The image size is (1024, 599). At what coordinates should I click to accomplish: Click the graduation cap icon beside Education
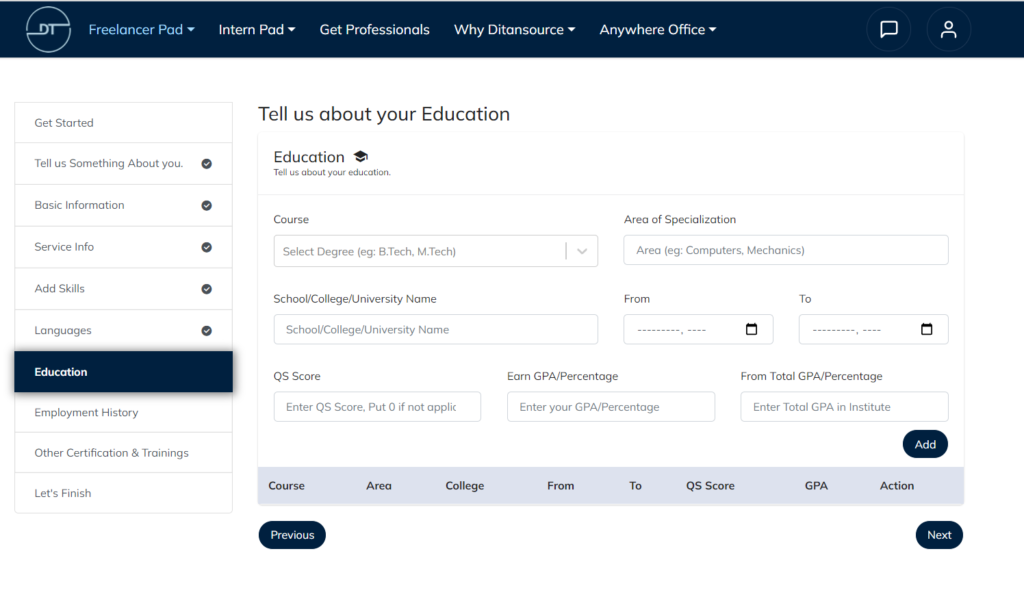360,155
